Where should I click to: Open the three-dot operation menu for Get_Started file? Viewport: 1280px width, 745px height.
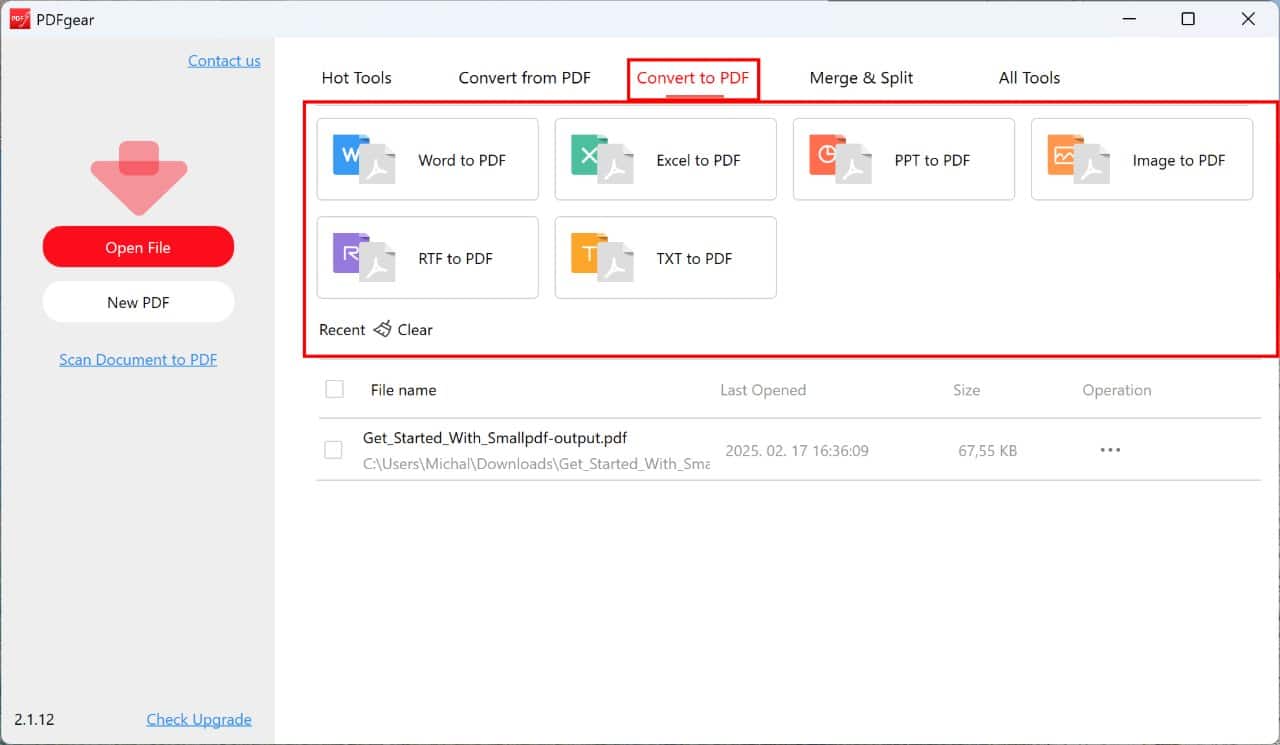1110,450
